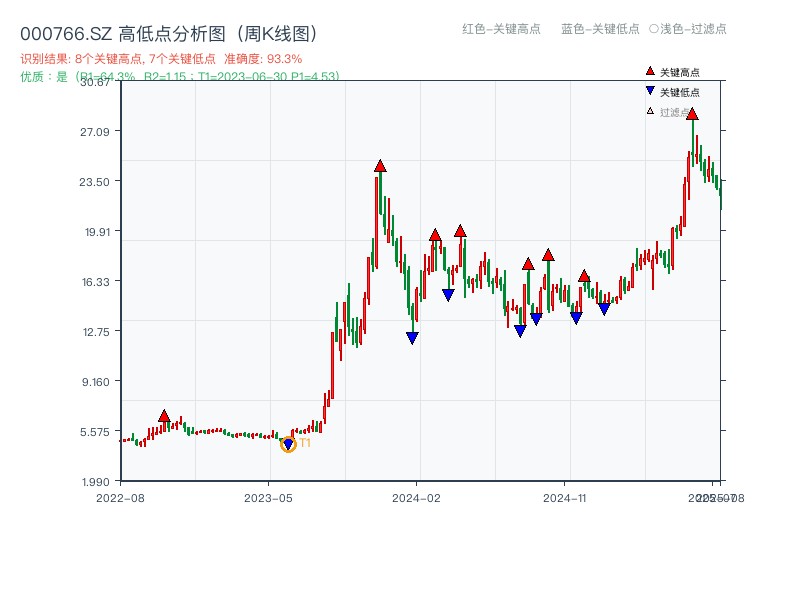Click the blue 关键低点 triangle legend icon

click(649, 91)
